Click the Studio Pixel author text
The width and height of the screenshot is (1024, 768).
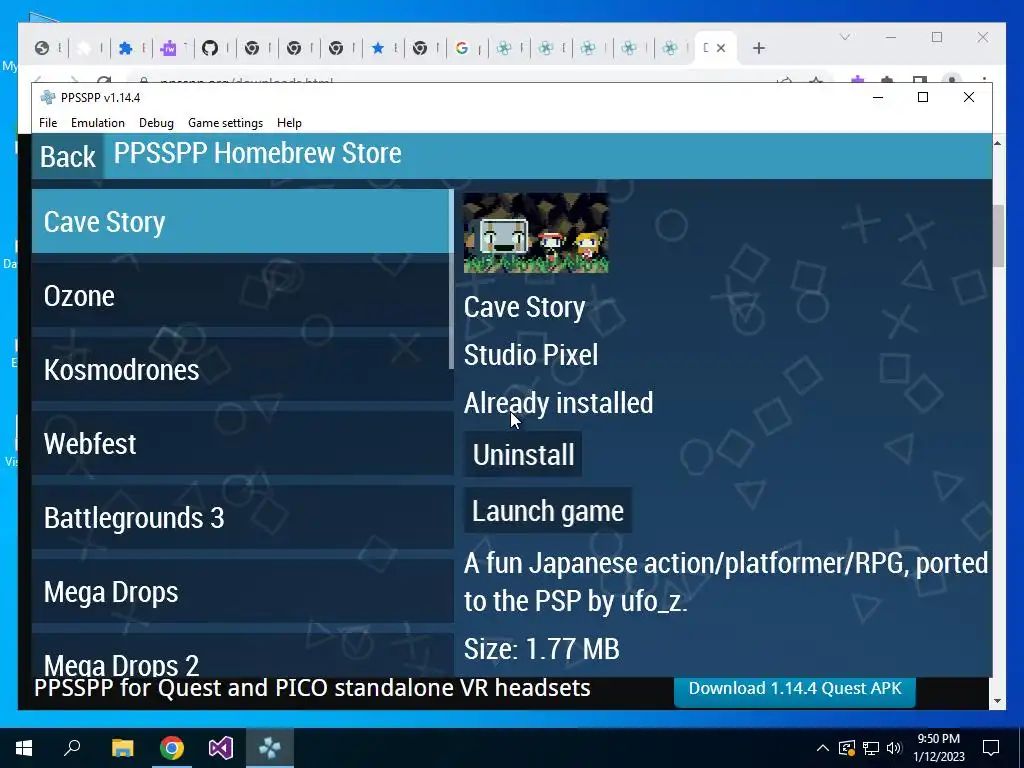[531, 355]
